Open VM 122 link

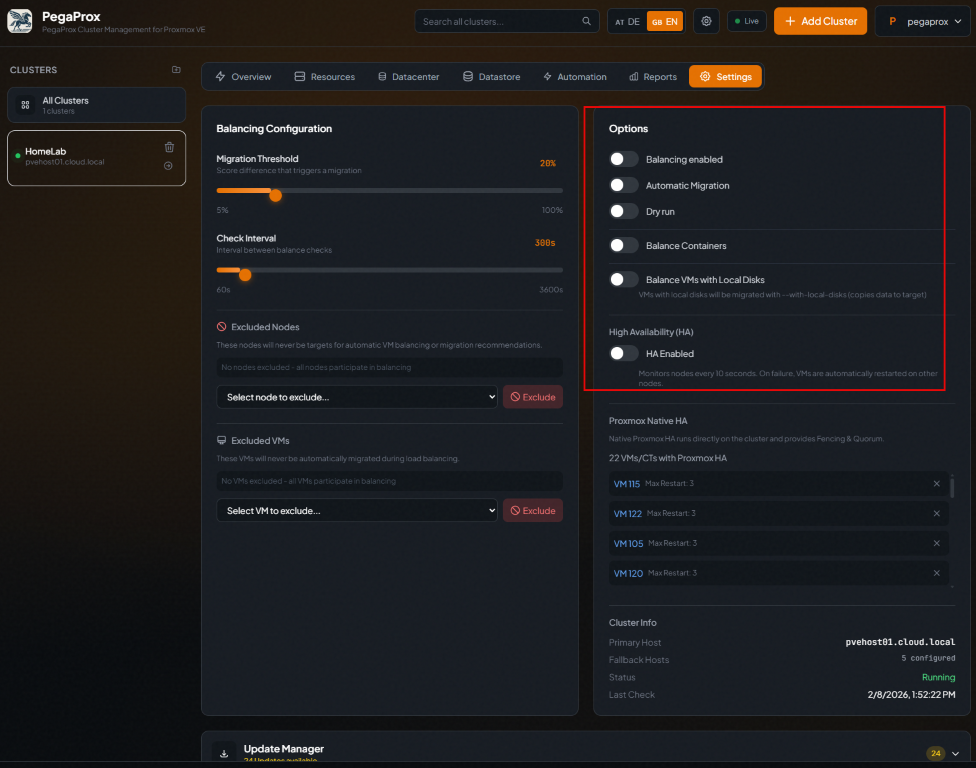tap(627, 513)
